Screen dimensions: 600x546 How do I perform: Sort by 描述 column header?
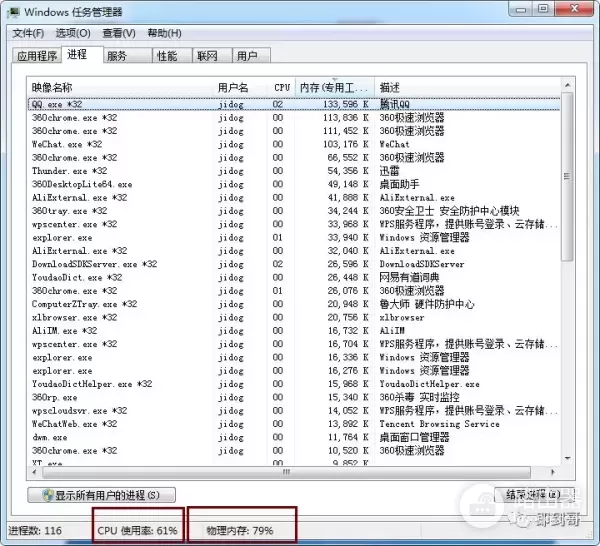pyautogui.click(x=467, y=88)
